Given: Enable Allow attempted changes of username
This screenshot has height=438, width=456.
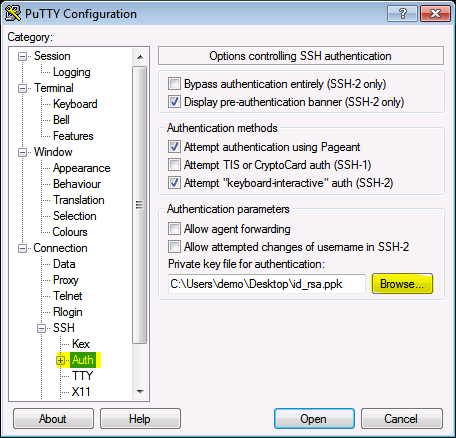Looking at the screenshot, I should point(174,247).
